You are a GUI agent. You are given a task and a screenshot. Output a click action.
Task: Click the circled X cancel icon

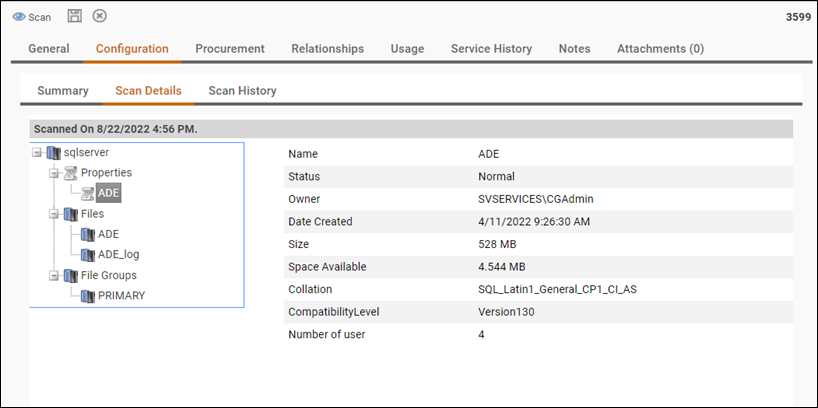[x=99, y=16]
